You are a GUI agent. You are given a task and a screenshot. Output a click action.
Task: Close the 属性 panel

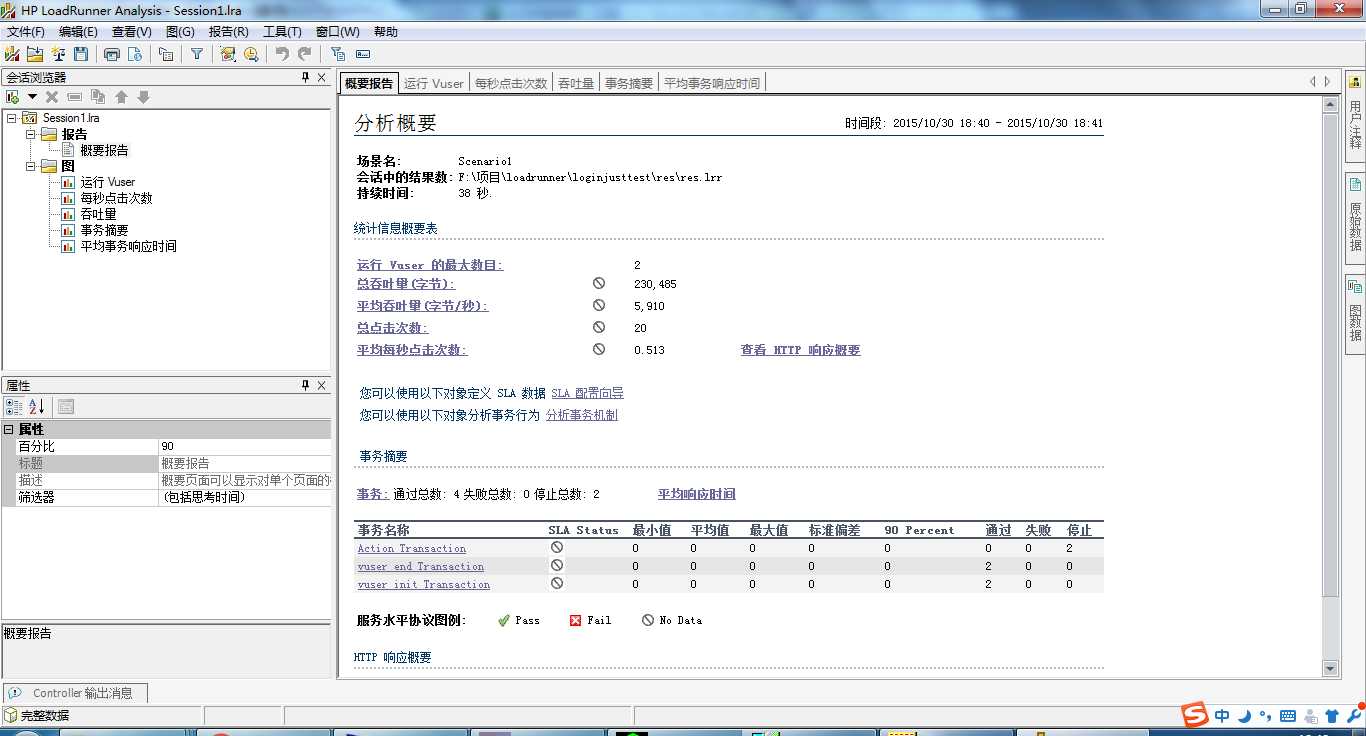[x=322, y=385]
